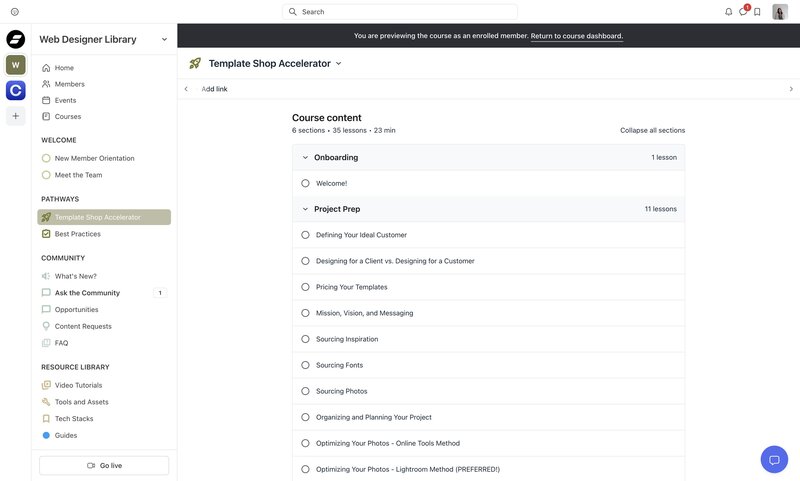The width and height of the screenshot is (800, 481).
Task: Open the notifications bell
Action: coord(729,12)
